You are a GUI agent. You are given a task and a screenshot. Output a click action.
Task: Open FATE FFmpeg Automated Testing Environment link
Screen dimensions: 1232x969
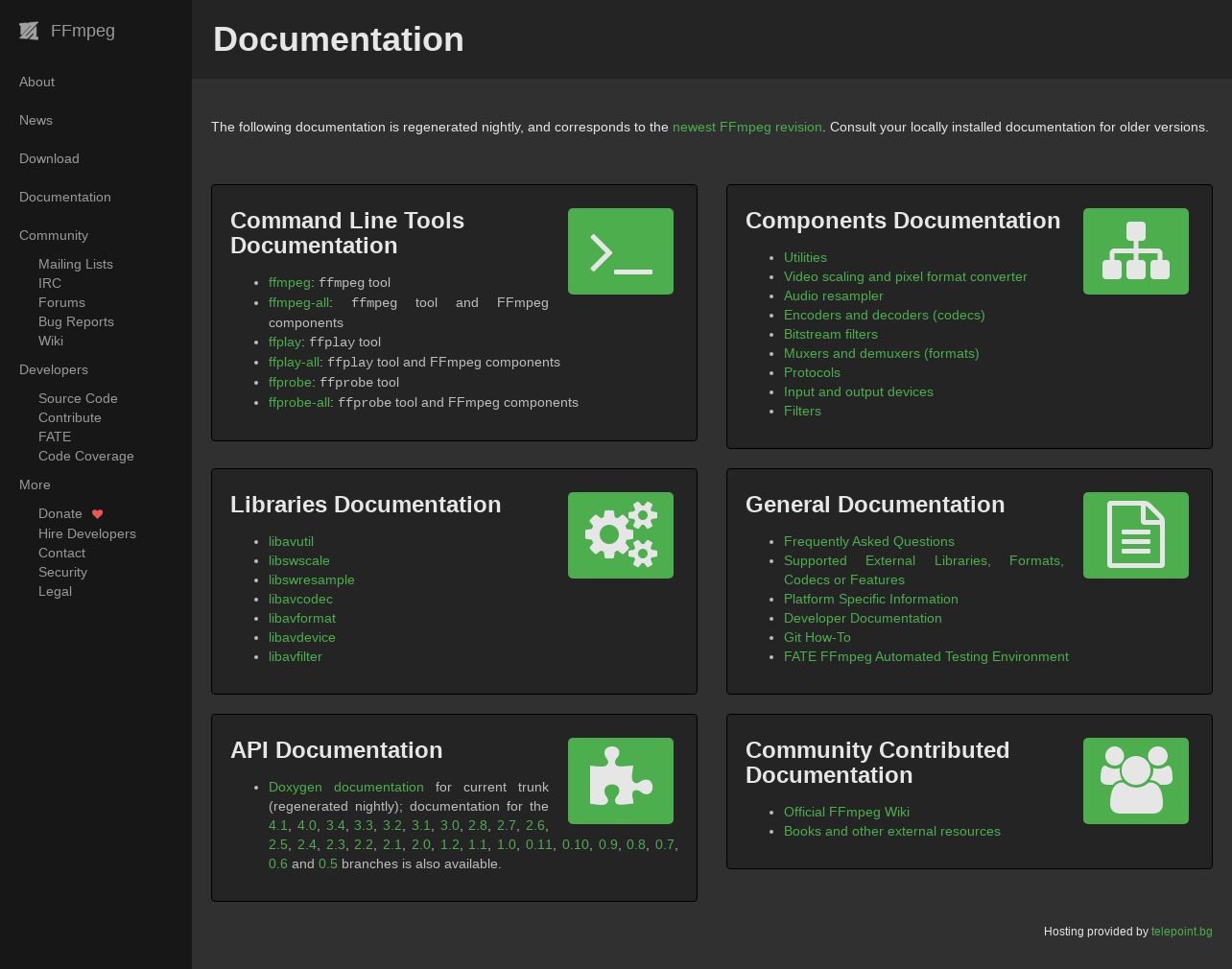pos(926,656)
